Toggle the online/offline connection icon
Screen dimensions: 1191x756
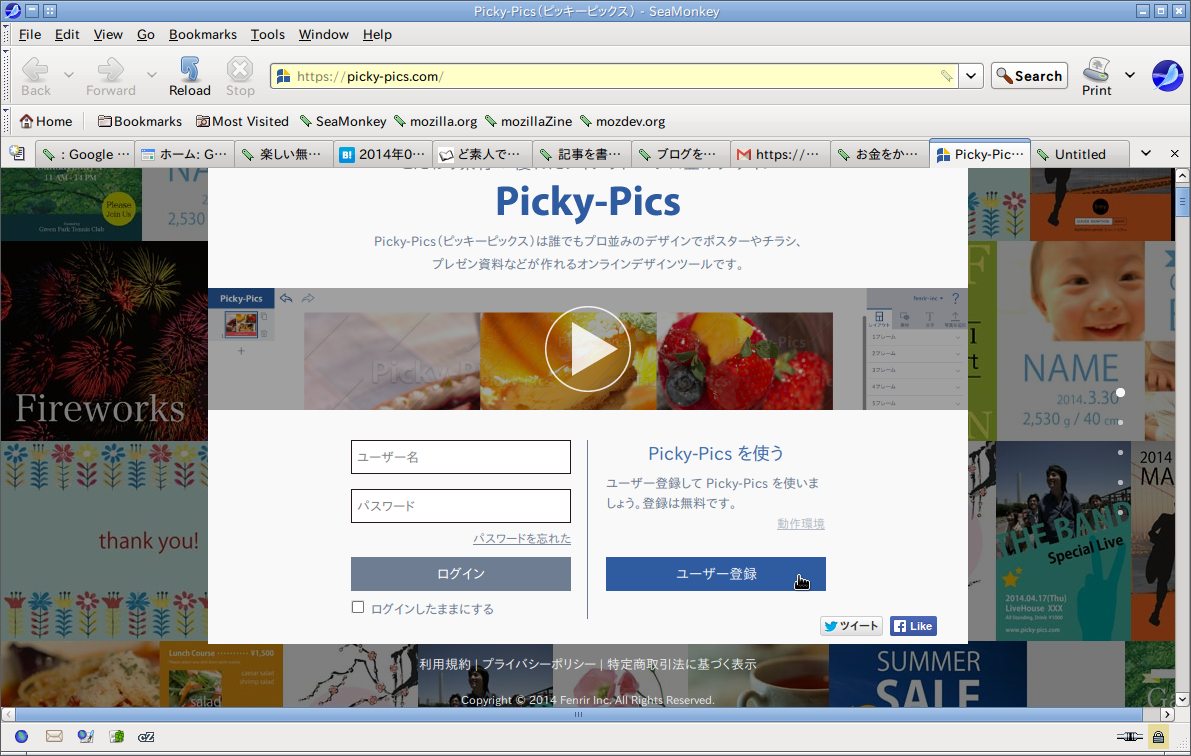pyautogui.click(x=1129, y=736)
